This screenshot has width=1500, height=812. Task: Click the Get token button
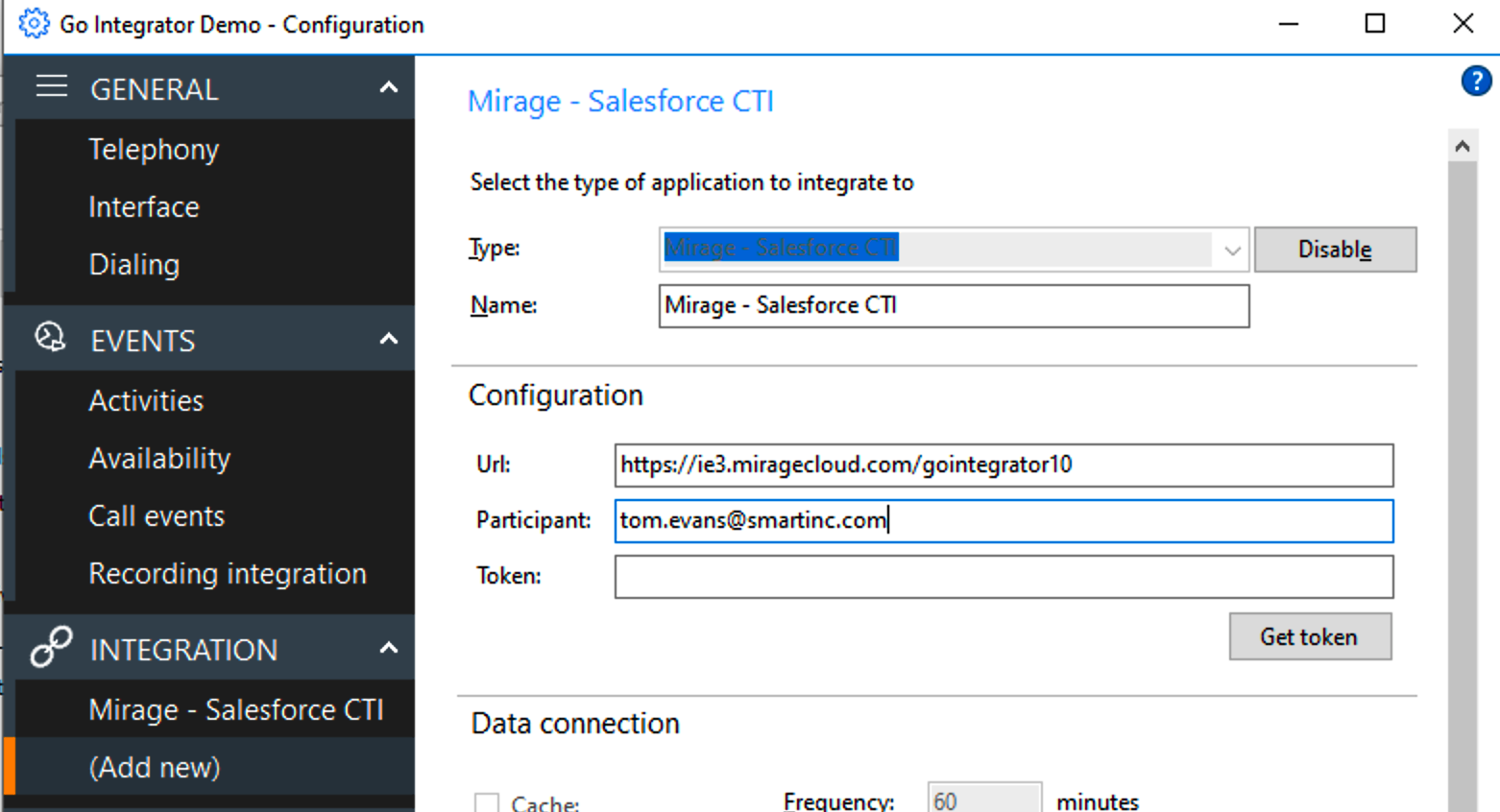point(1310,636)
